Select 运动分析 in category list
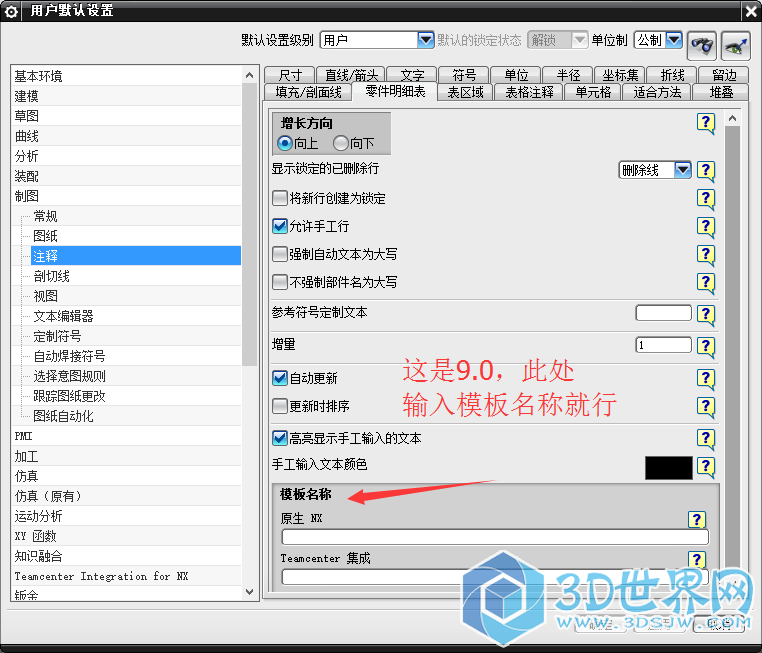 (126, 516)
